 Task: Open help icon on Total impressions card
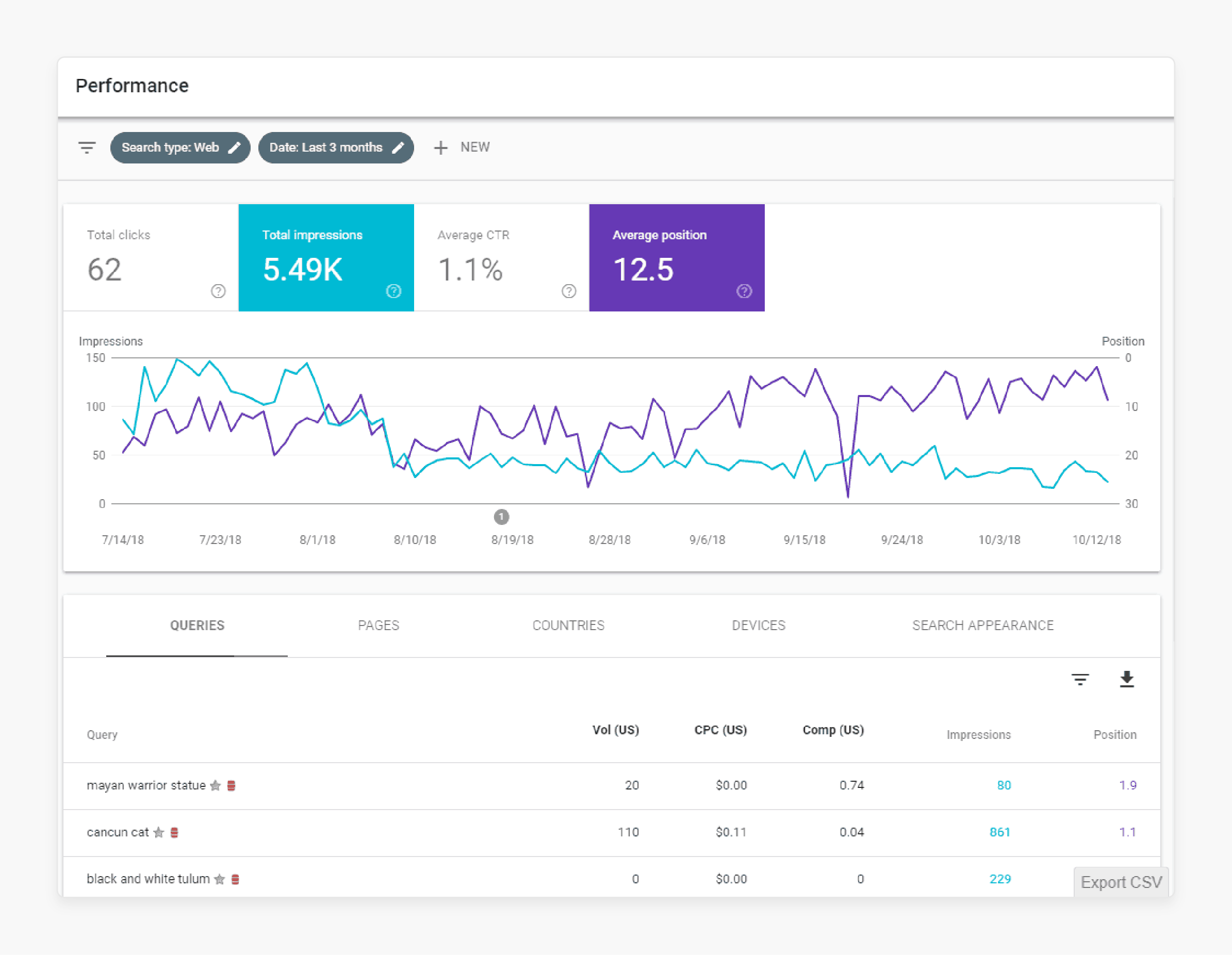pos(394,291)
